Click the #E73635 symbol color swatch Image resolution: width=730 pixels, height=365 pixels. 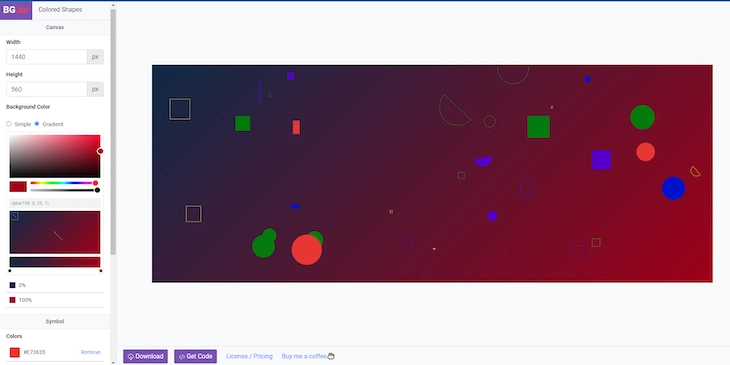coord(14,352)
